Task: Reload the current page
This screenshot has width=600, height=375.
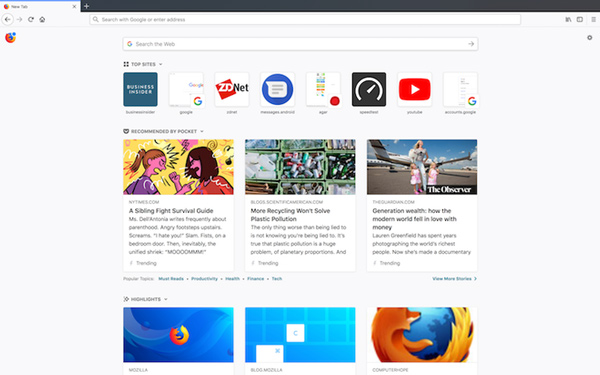Action: [31, 19]
